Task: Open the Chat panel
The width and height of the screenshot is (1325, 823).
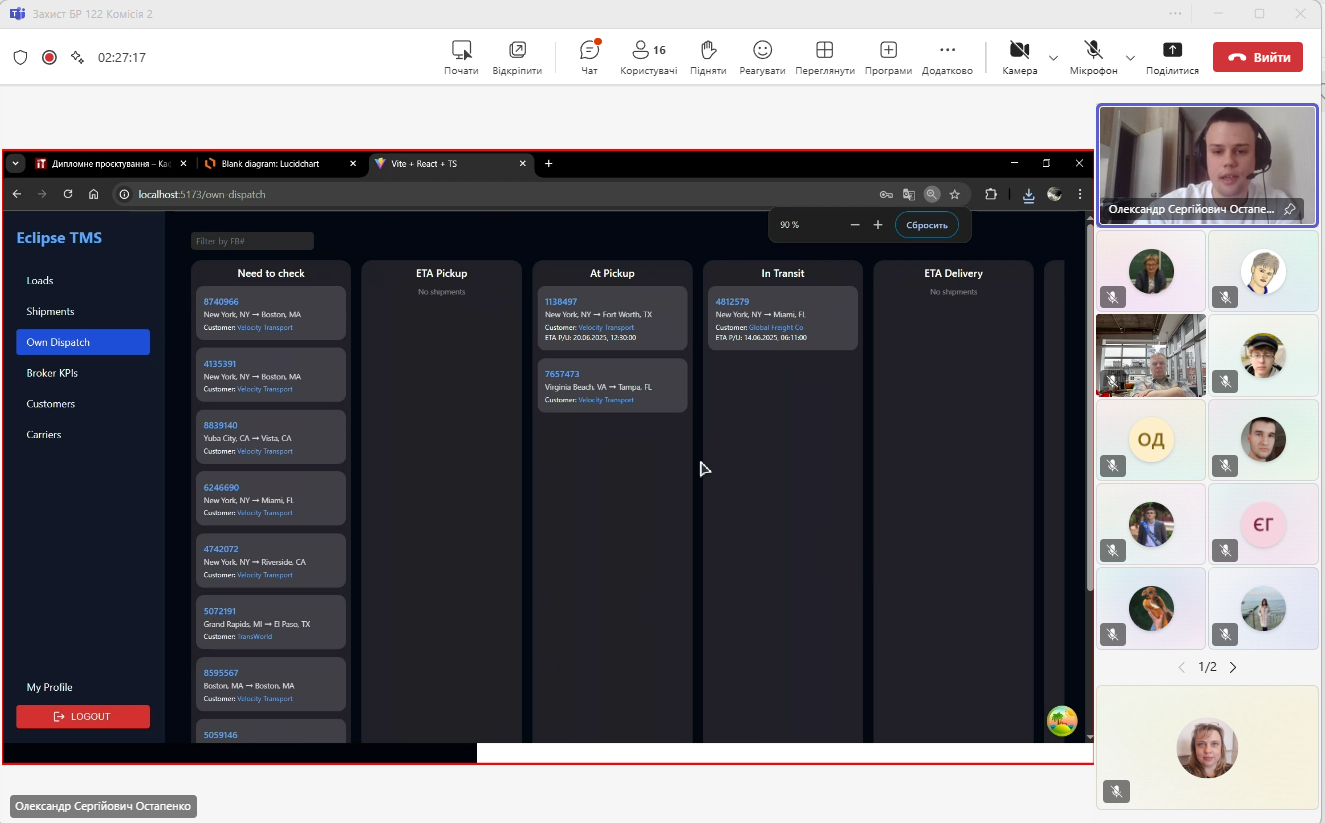Action: 589,57
